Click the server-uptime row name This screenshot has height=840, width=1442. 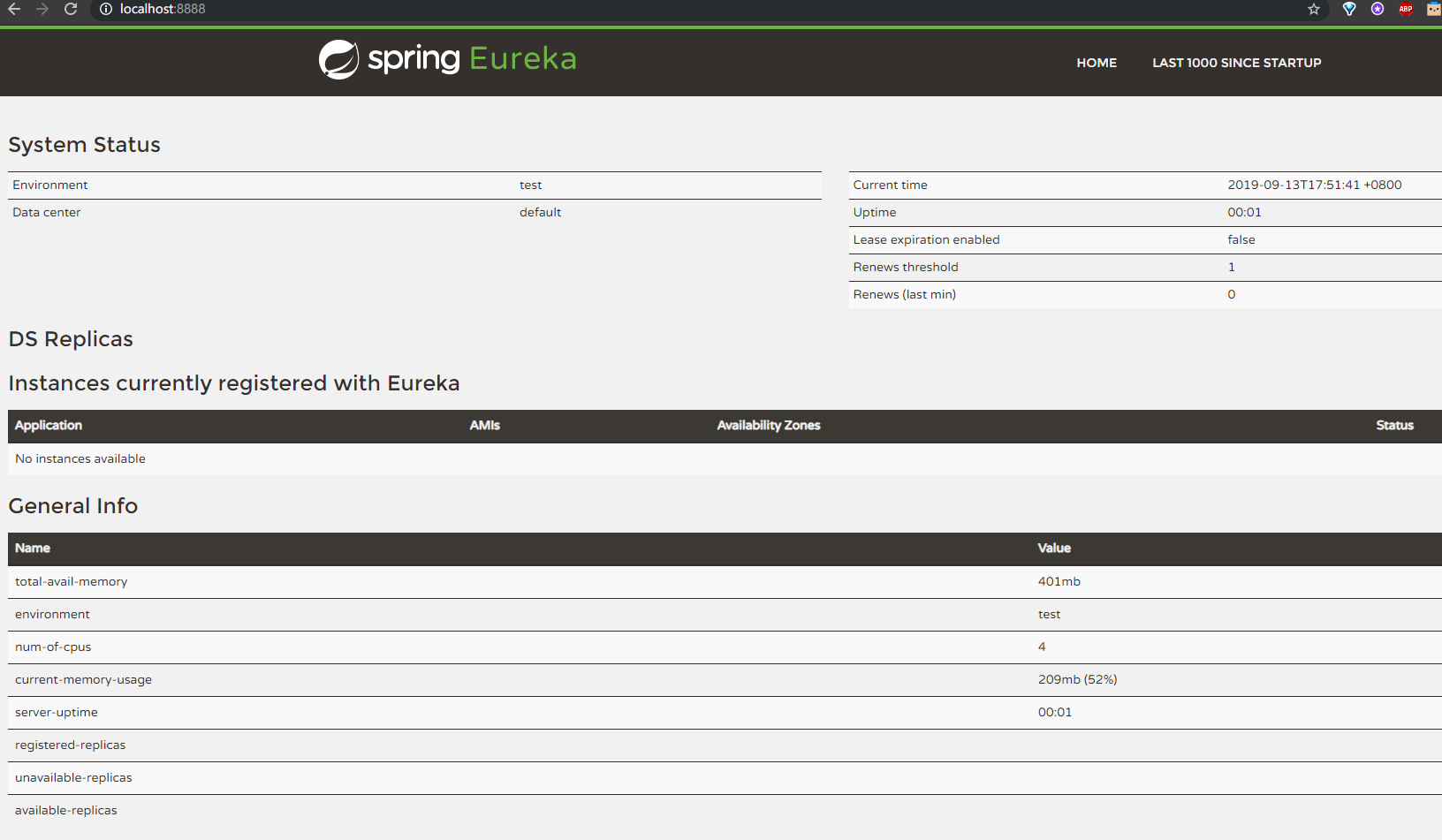[57, 713]
